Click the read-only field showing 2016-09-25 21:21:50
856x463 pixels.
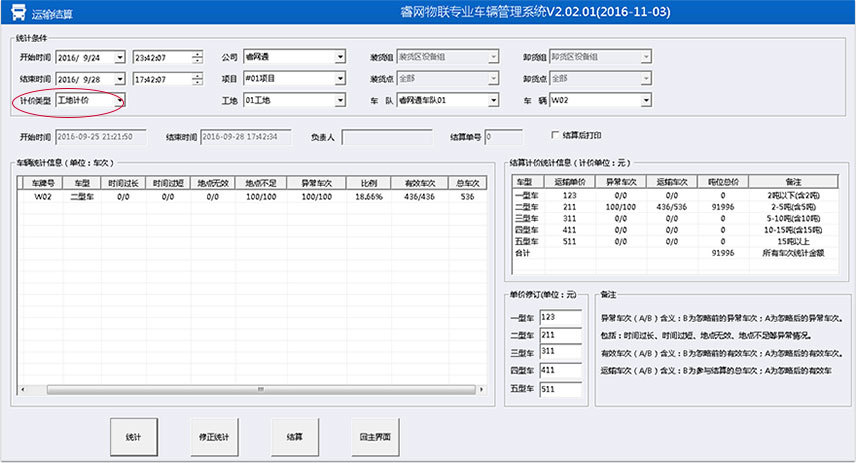tap(101, 137)
